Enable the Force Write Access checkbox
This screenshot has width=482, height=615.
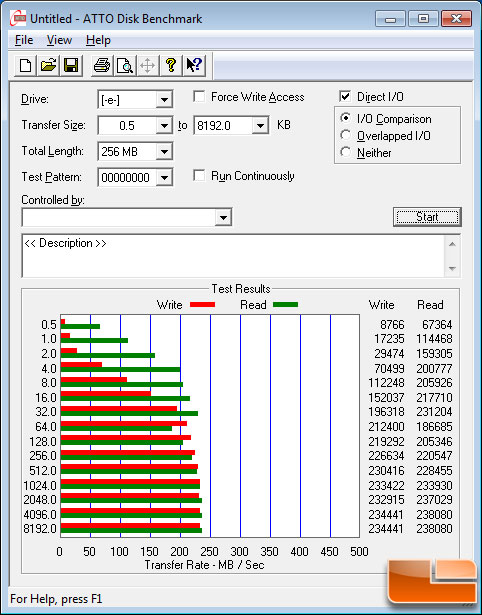pos(199,96)
